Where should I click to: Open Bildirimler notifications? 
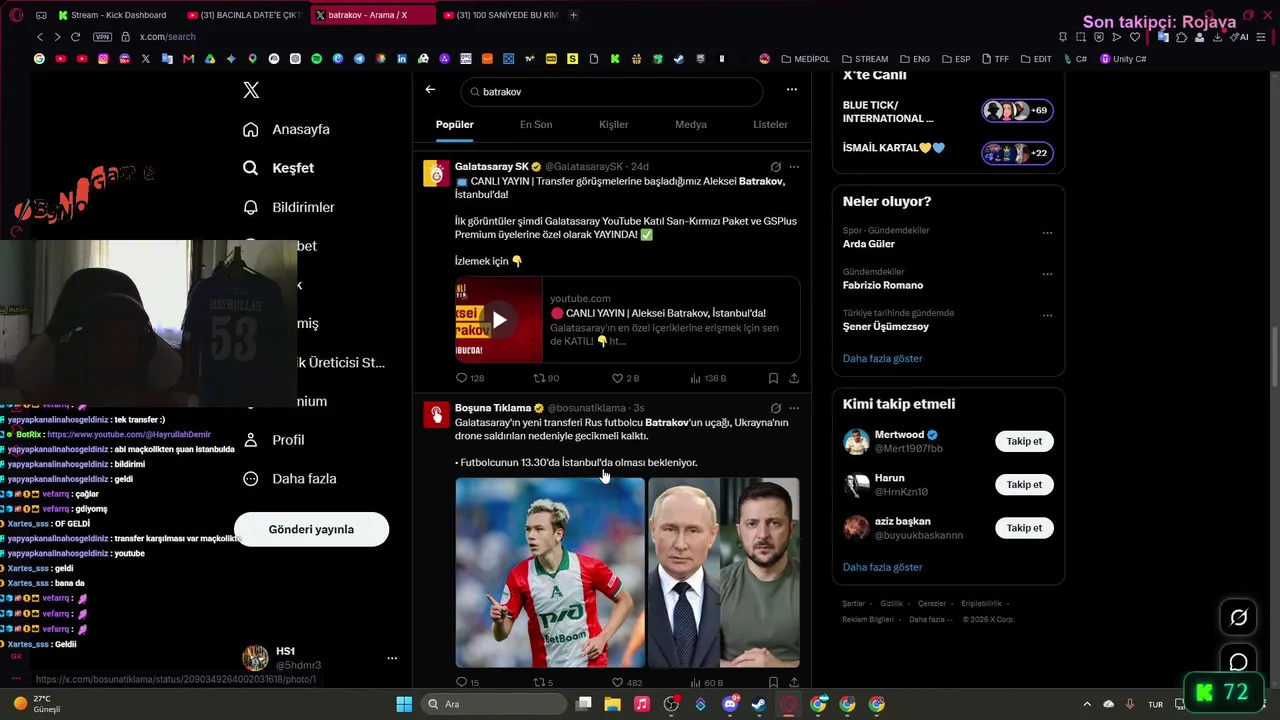[289, 207]
